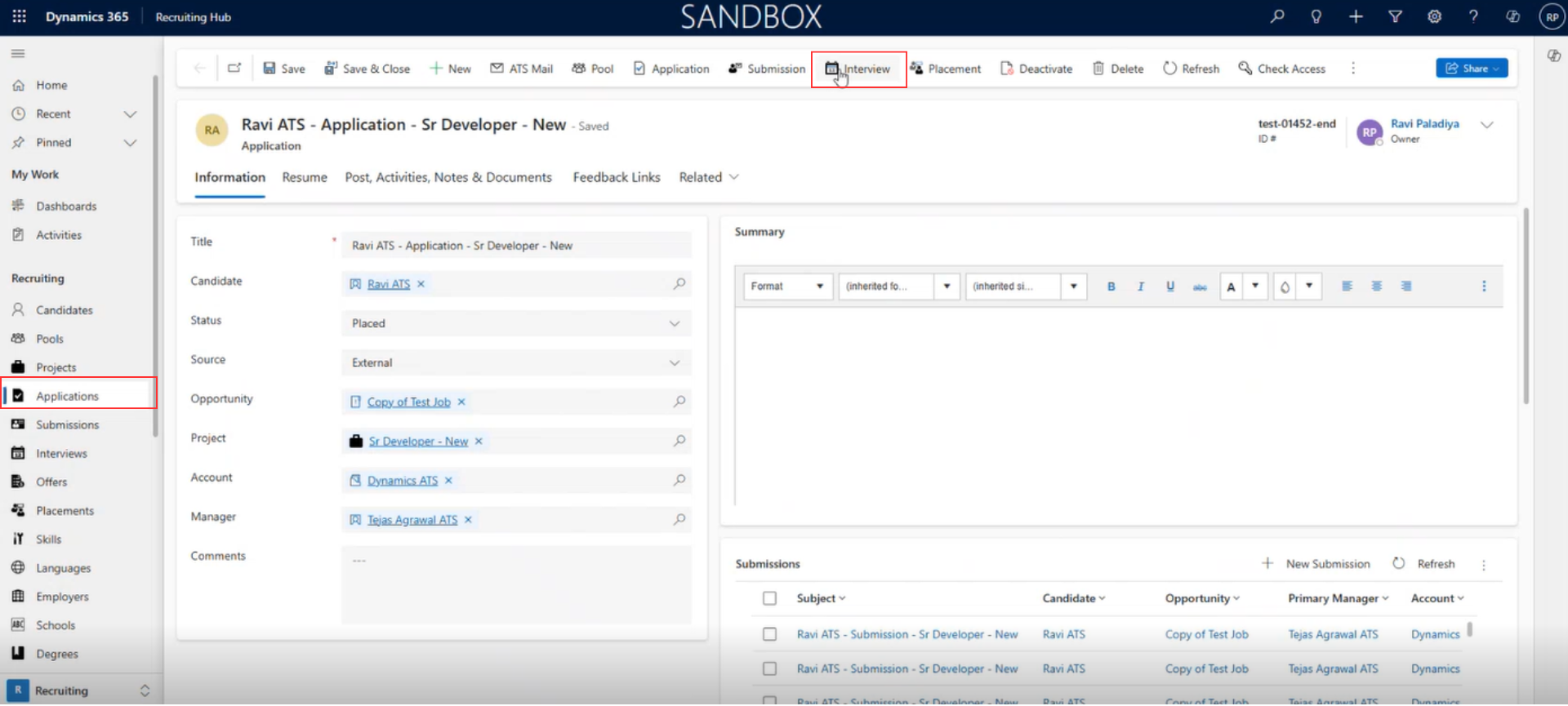Open the lightbulb assistant icon
Image resolution: width=1568 pixels, height=706 pixels.
pos(1316,16)
